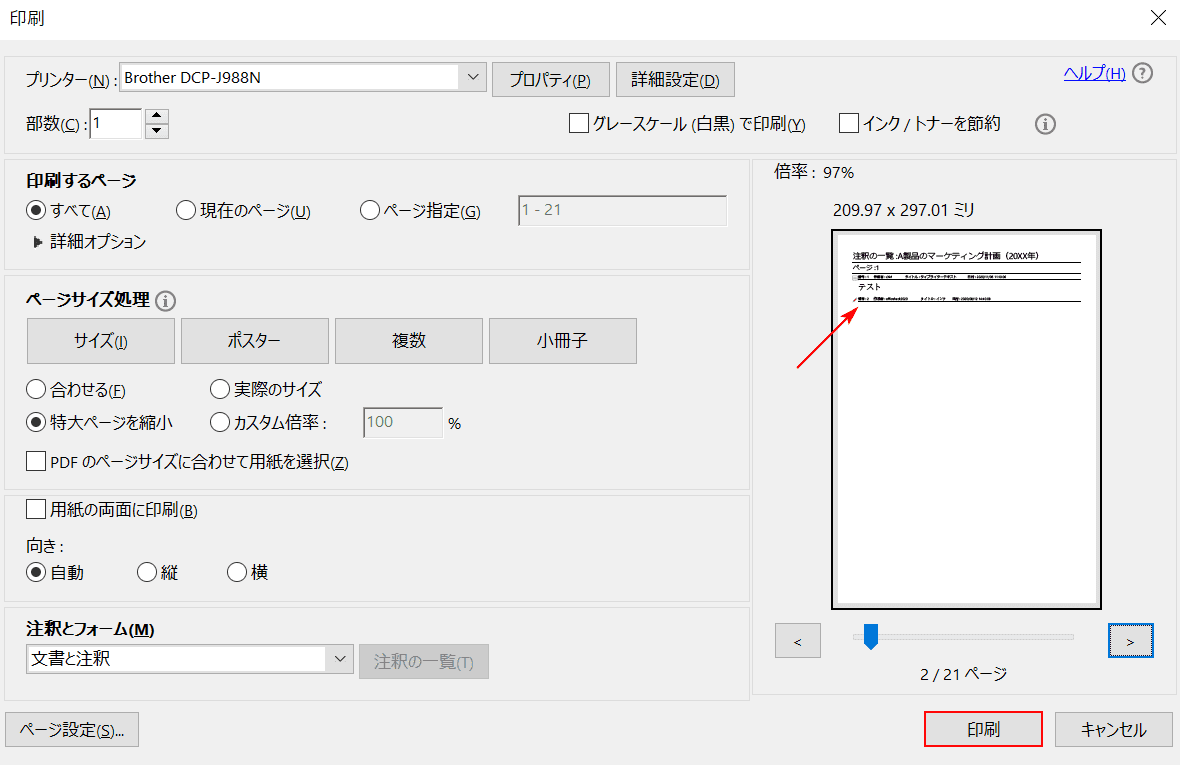Go to next preview page

1130,641
